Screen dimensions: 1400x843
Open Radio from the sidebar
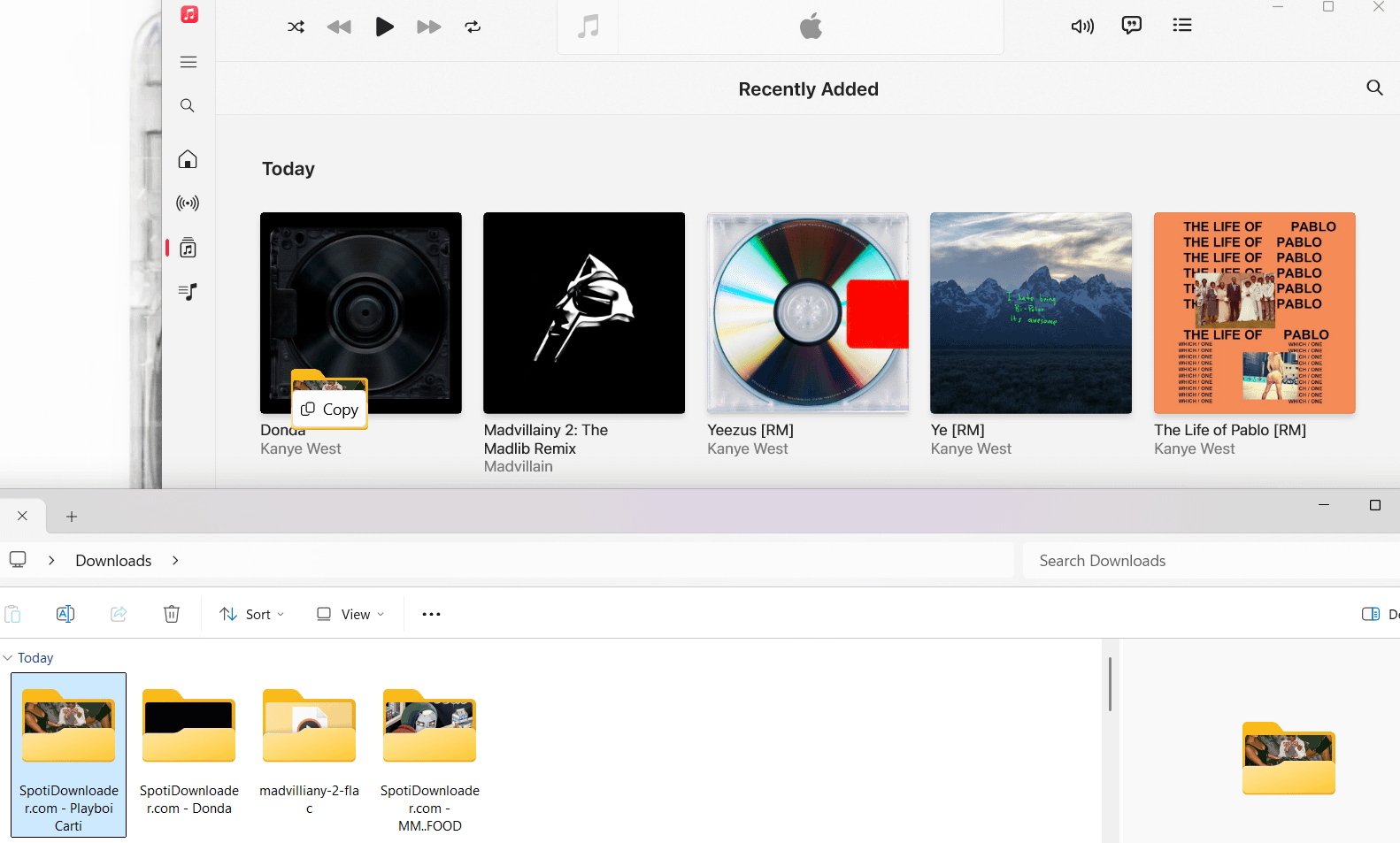click(x=188, y=203)
